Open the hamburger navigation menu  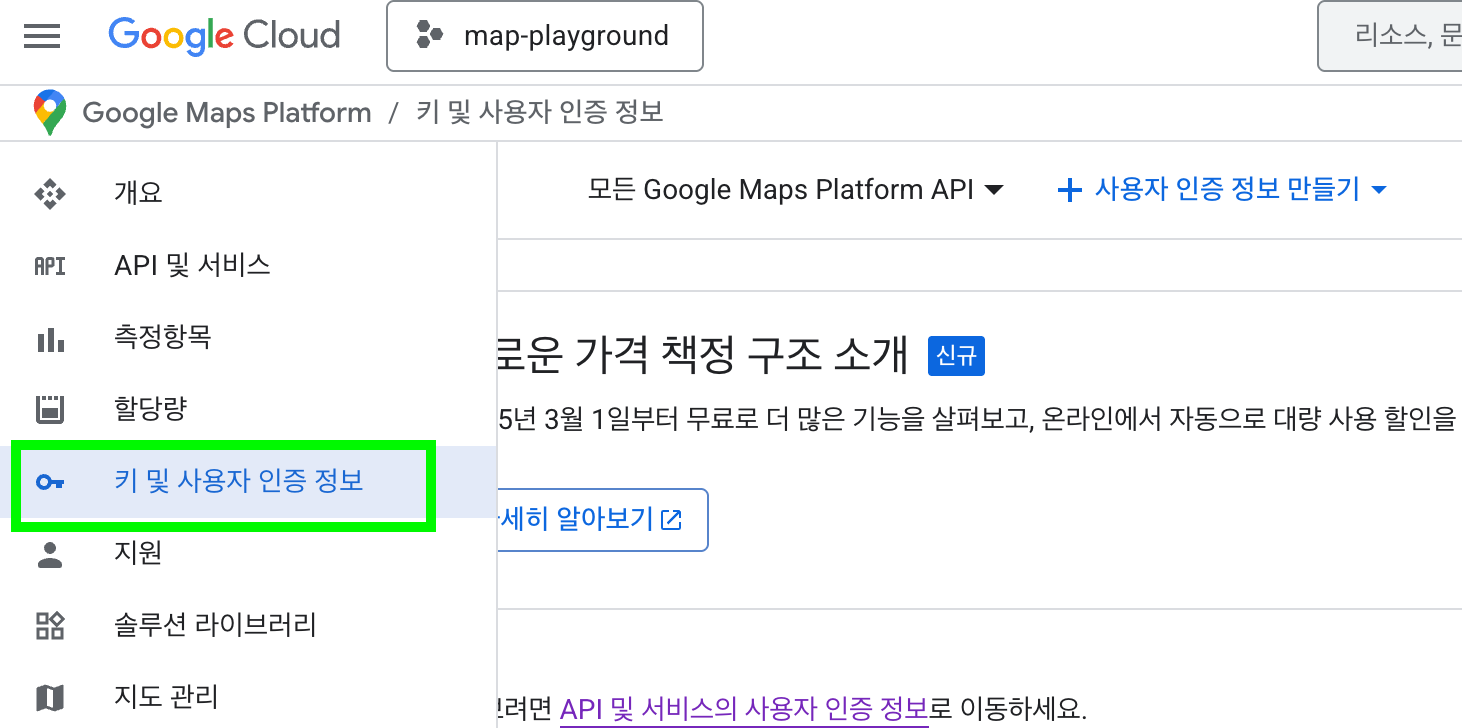42,36
